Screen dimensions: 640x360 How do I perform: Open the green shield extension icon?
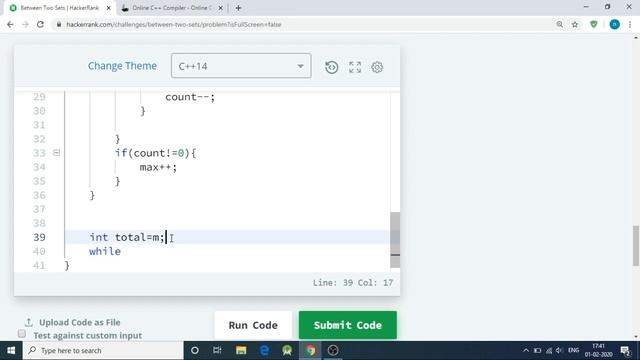(x=594, y=24)
